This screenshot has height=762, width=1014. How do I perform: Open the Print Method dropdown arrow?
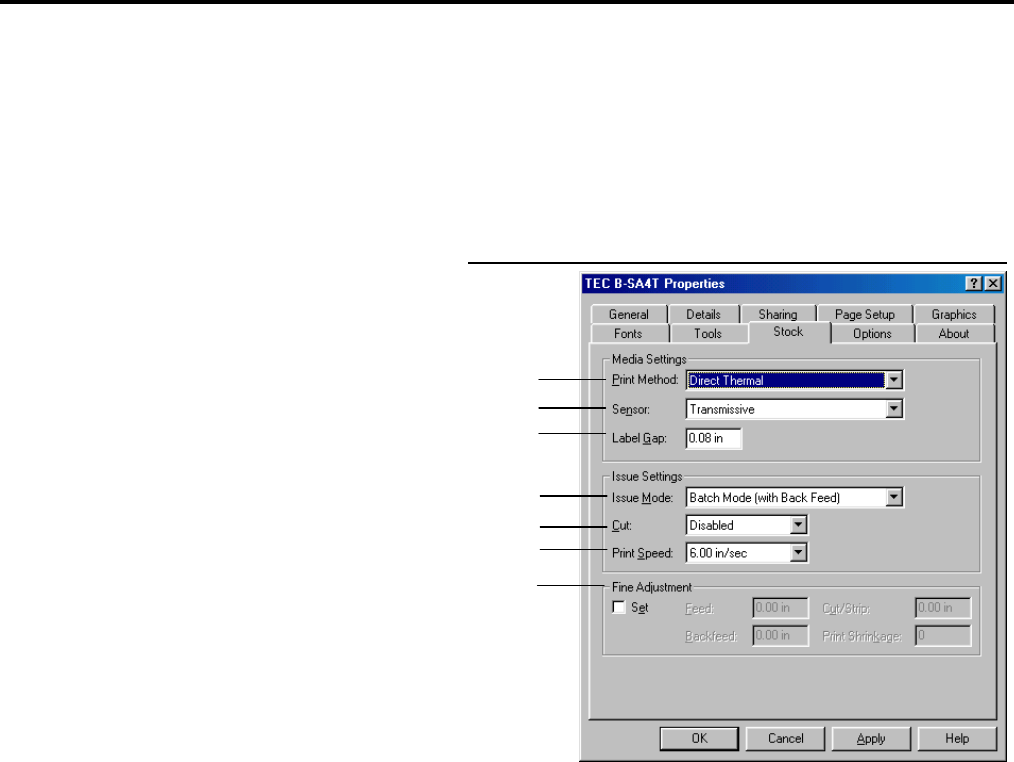coord(894,380)
